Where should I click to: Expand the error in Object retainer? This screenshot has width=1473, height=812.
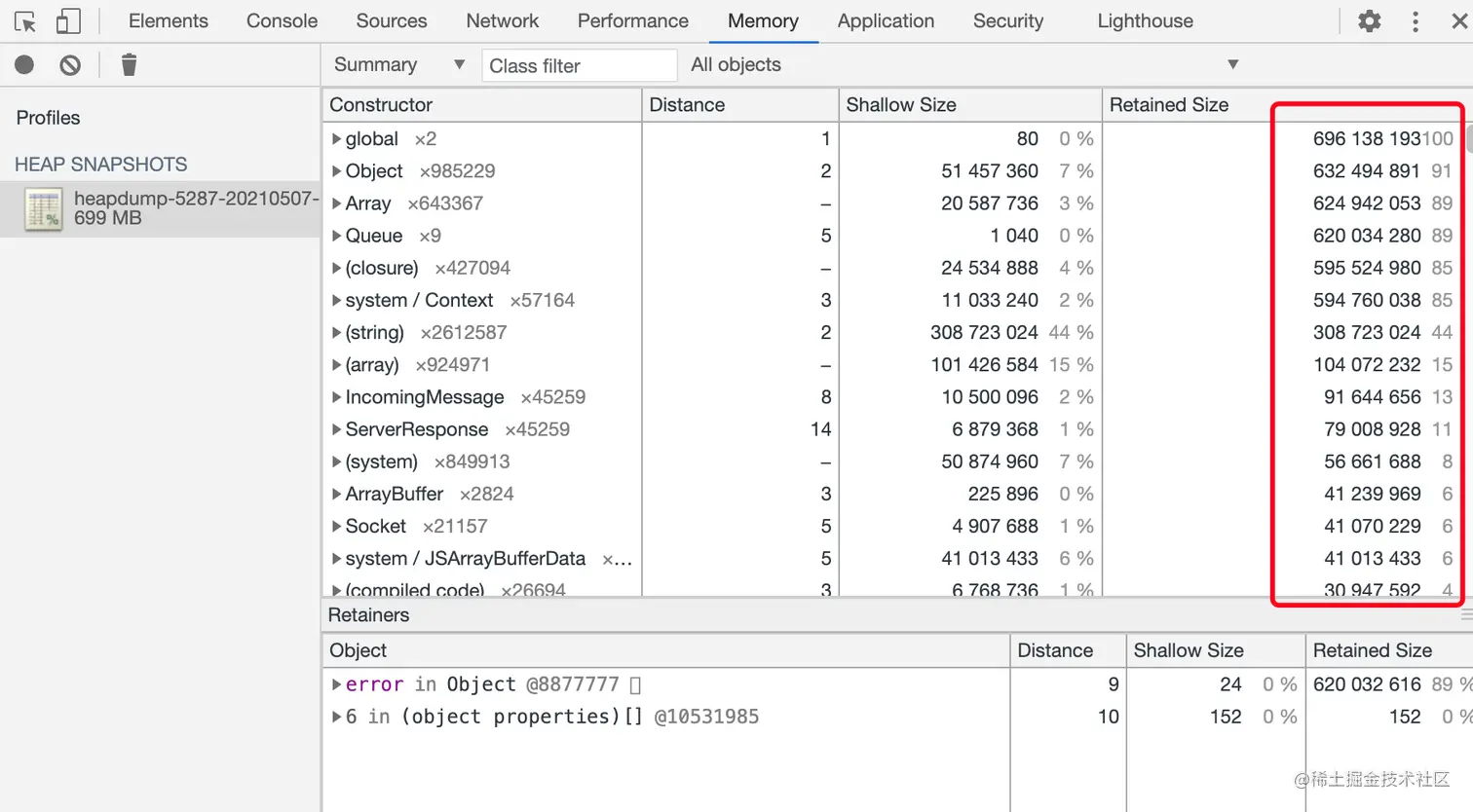tap(337, 684)
